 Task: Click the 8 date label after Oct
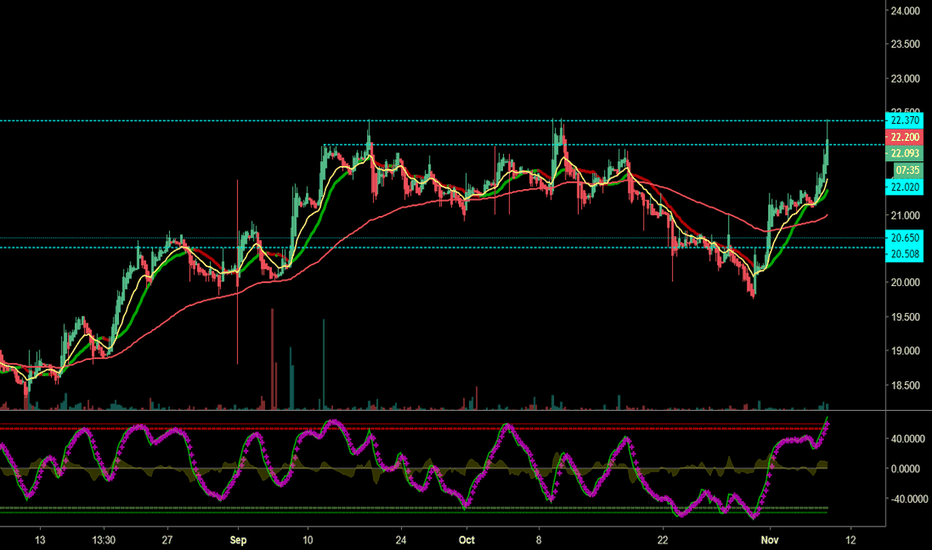pyautogui.click(x=539, y=540)
